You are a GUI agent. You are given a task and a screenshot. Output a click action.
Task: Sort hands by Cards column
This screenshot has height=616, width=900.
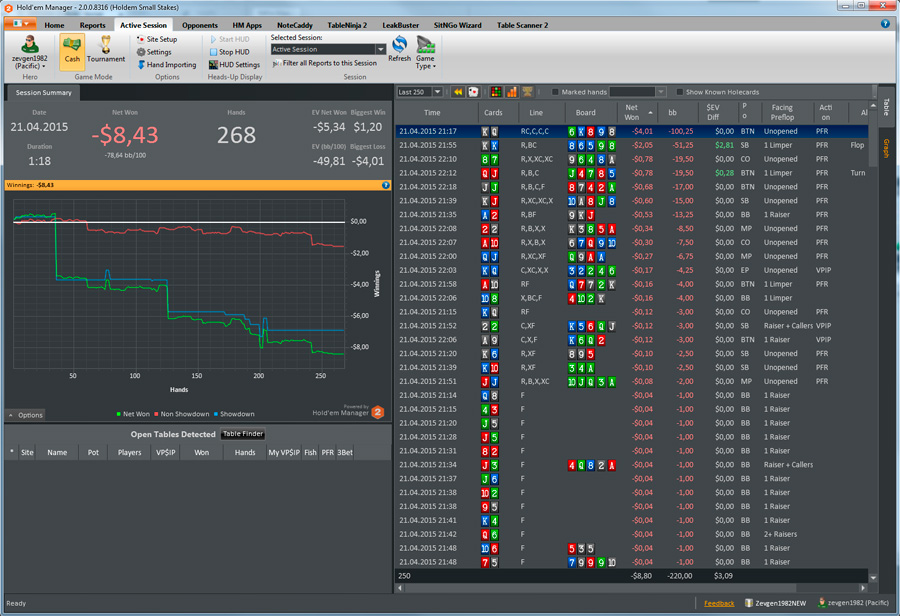tap(493, 113)
